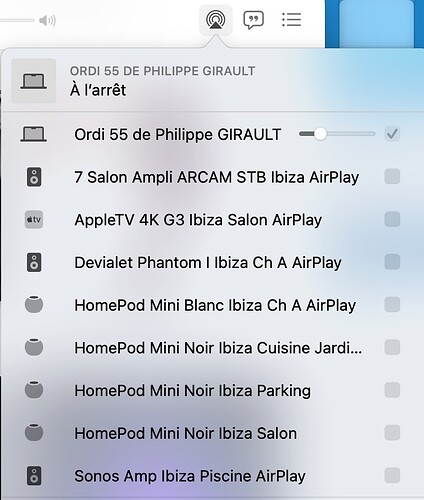Show the Up Next queue list icon

[x=292, y=20]
